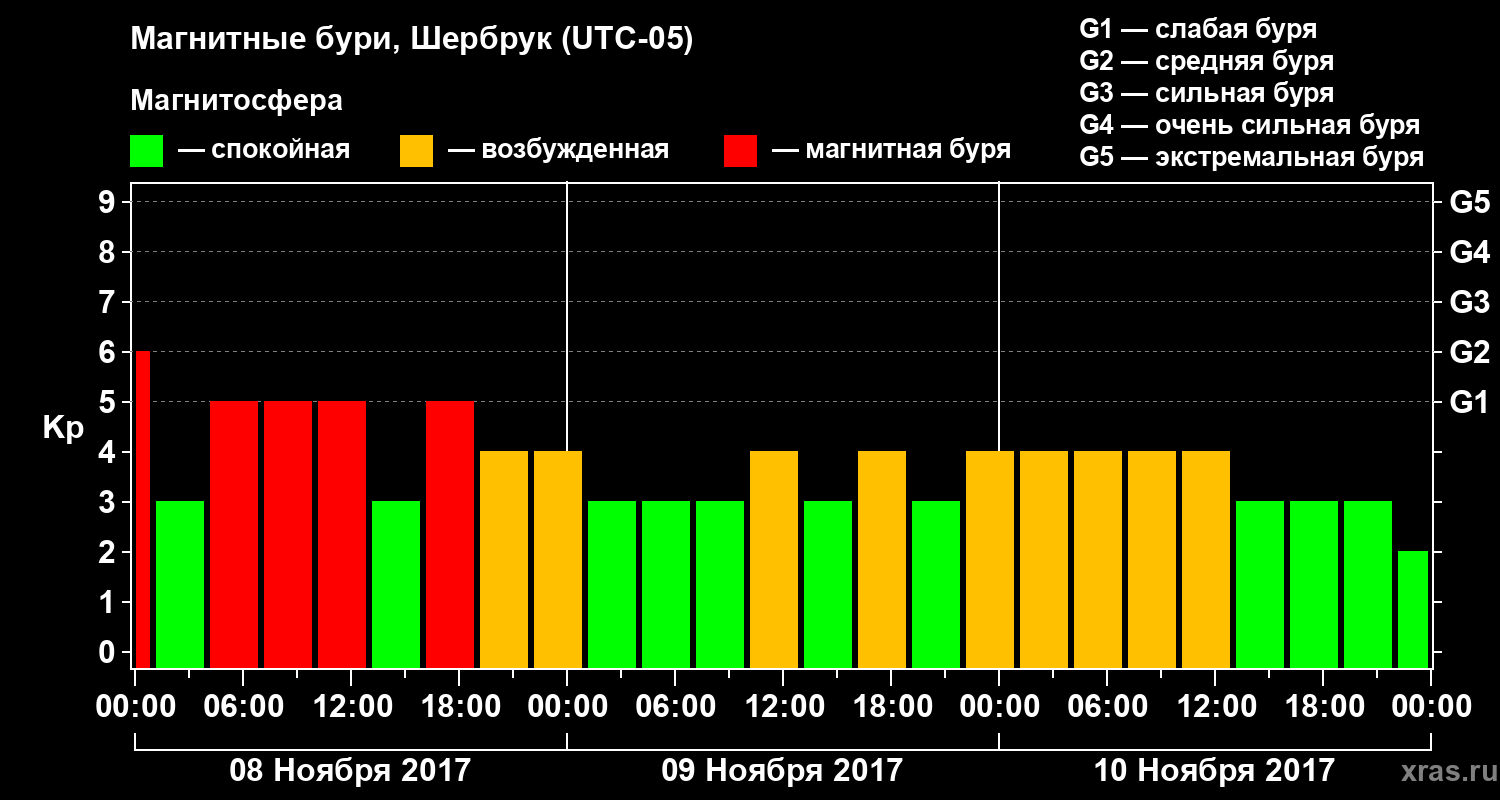Click the 'G1 — слабая буря' legend line

tap(1198, 28)
